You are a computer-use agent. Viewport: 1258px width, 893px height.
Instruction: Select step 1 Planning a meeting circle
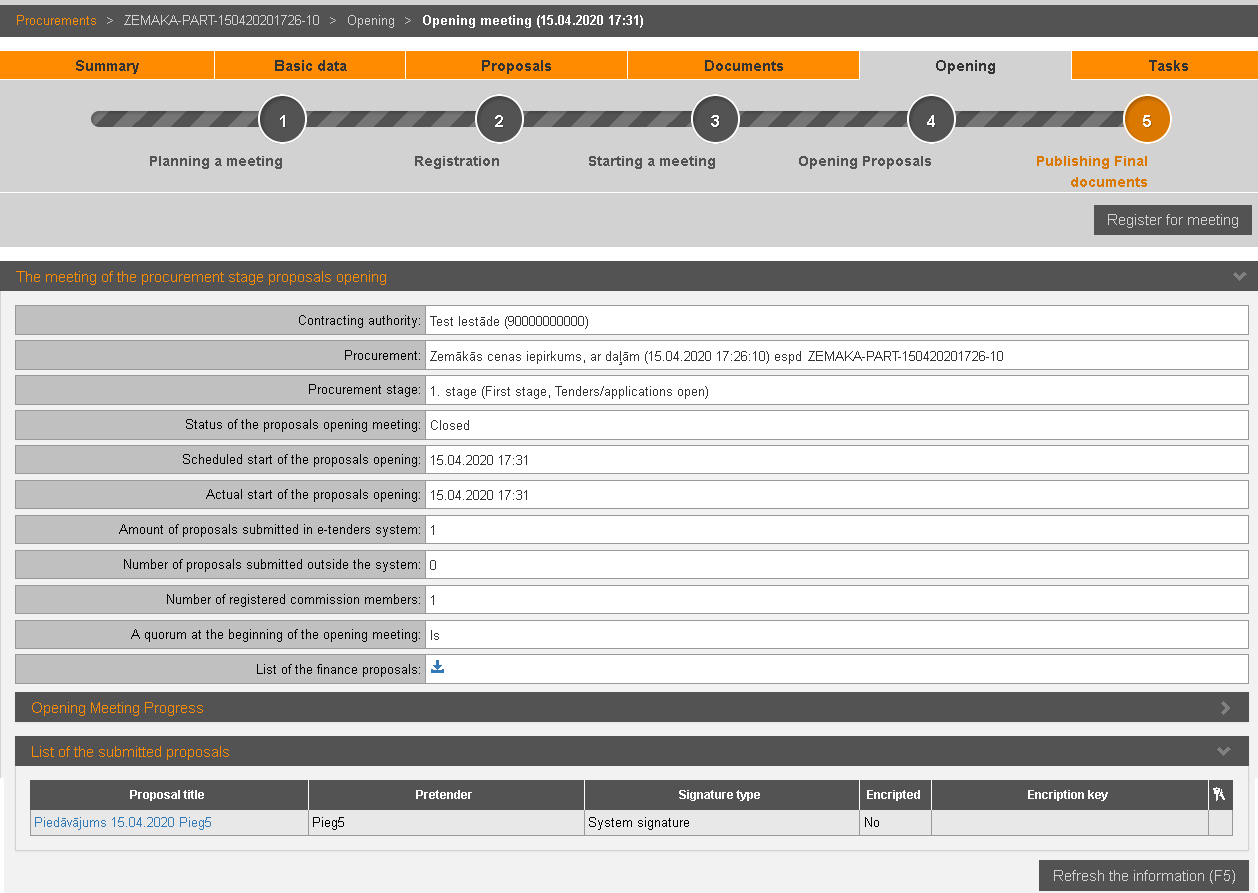coord(283,121)
